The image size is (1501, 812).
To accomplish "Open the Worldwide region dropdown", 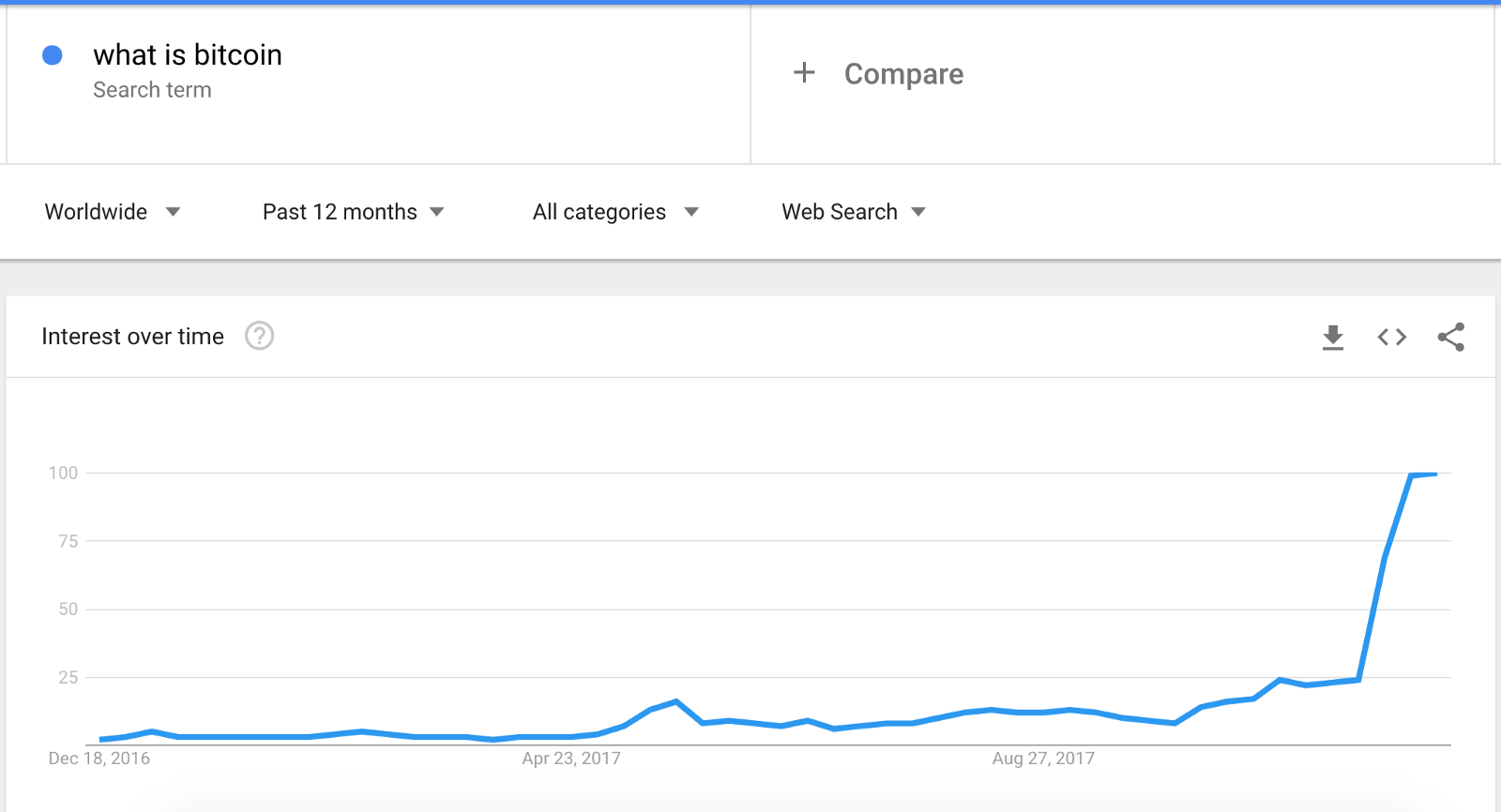I will pos(97,212).
